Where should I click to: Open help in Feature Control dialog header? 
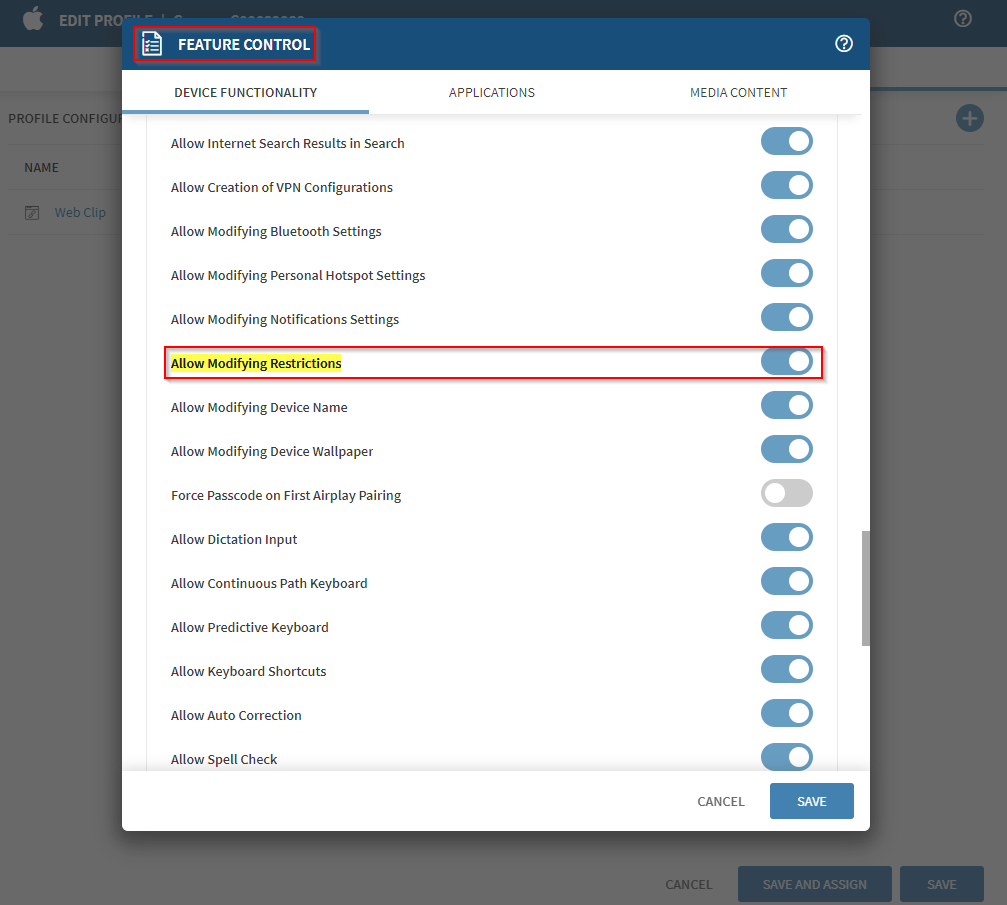point(844,44)
